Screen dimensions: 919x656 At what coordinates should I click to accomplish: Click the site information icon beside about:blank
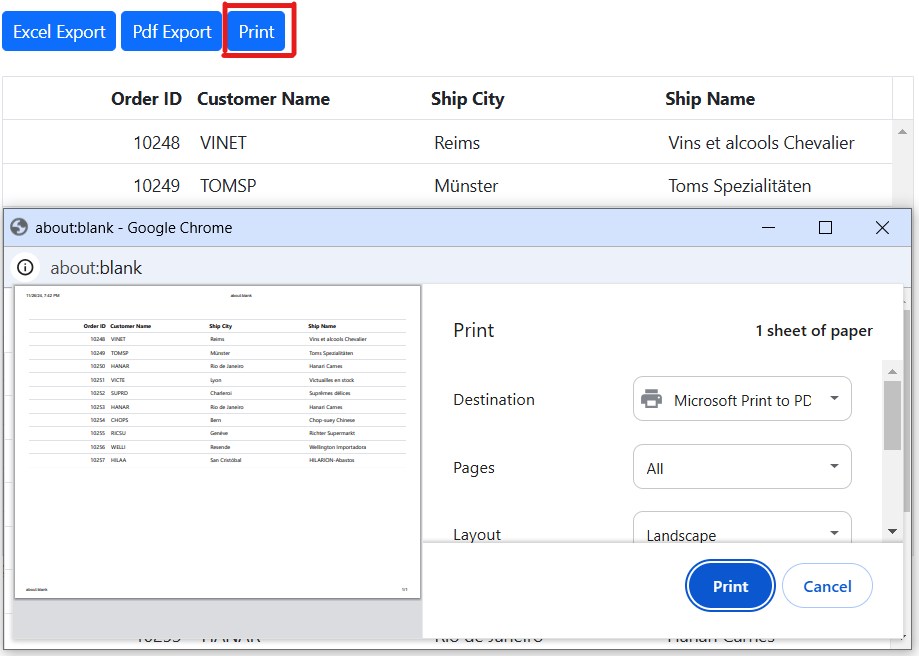pyautogui.click(x=26, y=268)
